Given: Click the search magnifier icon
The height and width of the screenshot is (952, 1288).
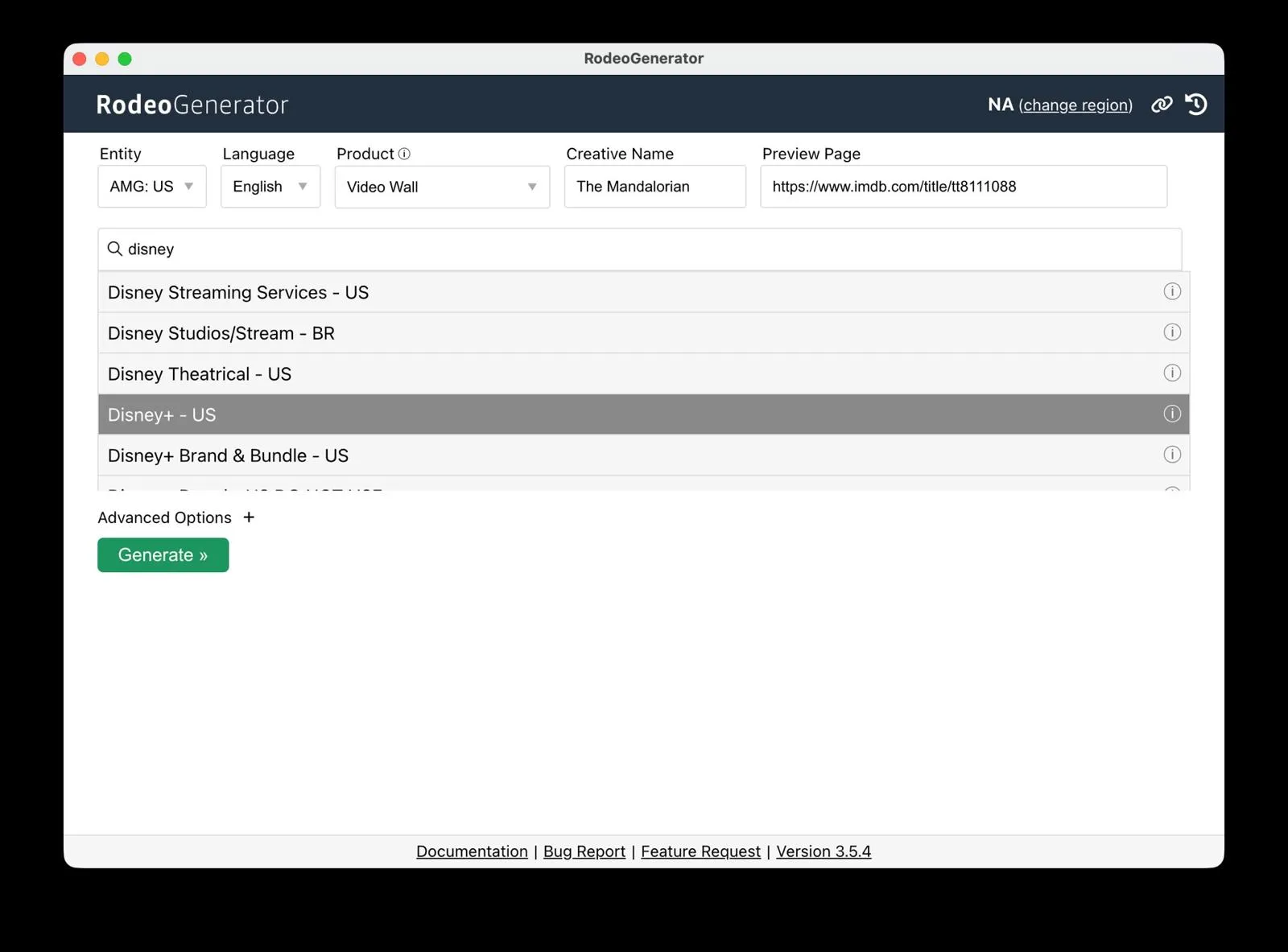Looking at the screenshot, I should click(115, 249).
